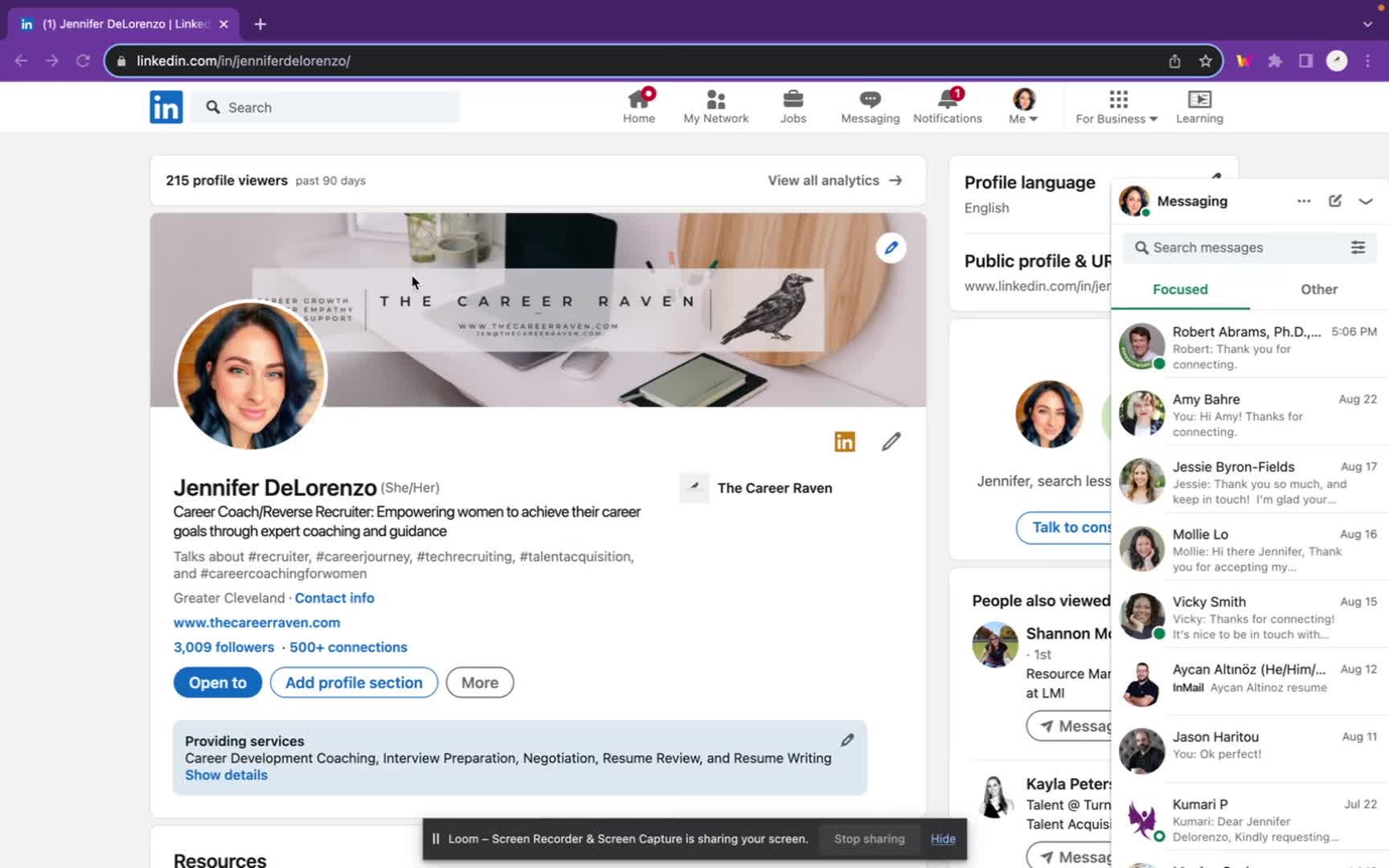This screenshot has width=1389, height=868.
Task: Click Add profile section button
Action: click(354, 682)
